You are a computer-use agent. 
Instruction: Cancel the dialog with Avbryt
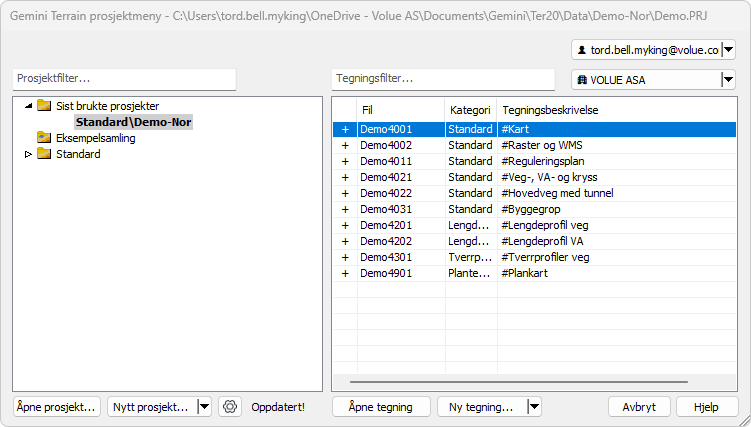coord(639,407)
